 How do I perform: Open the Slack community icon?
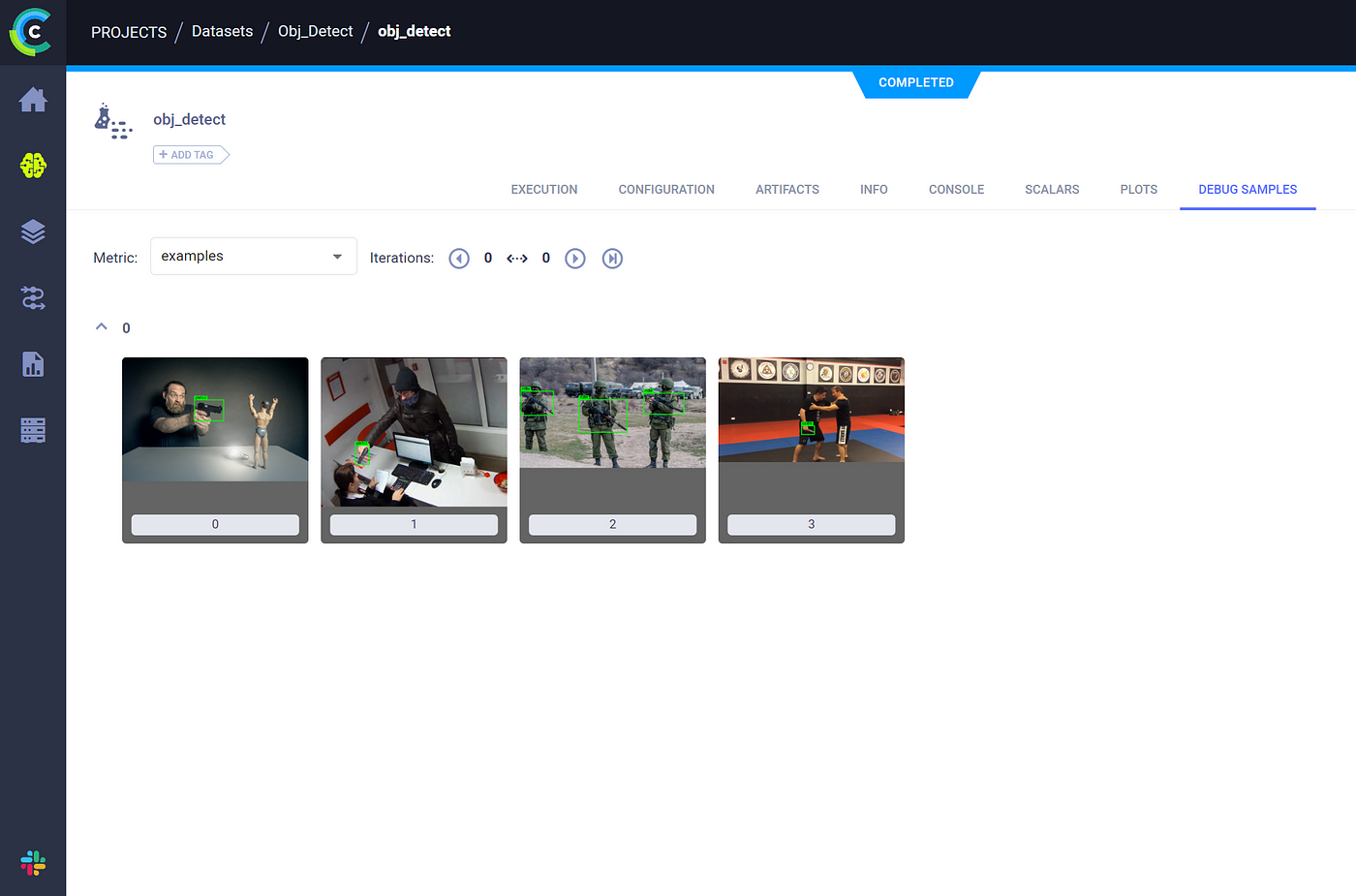33,863
